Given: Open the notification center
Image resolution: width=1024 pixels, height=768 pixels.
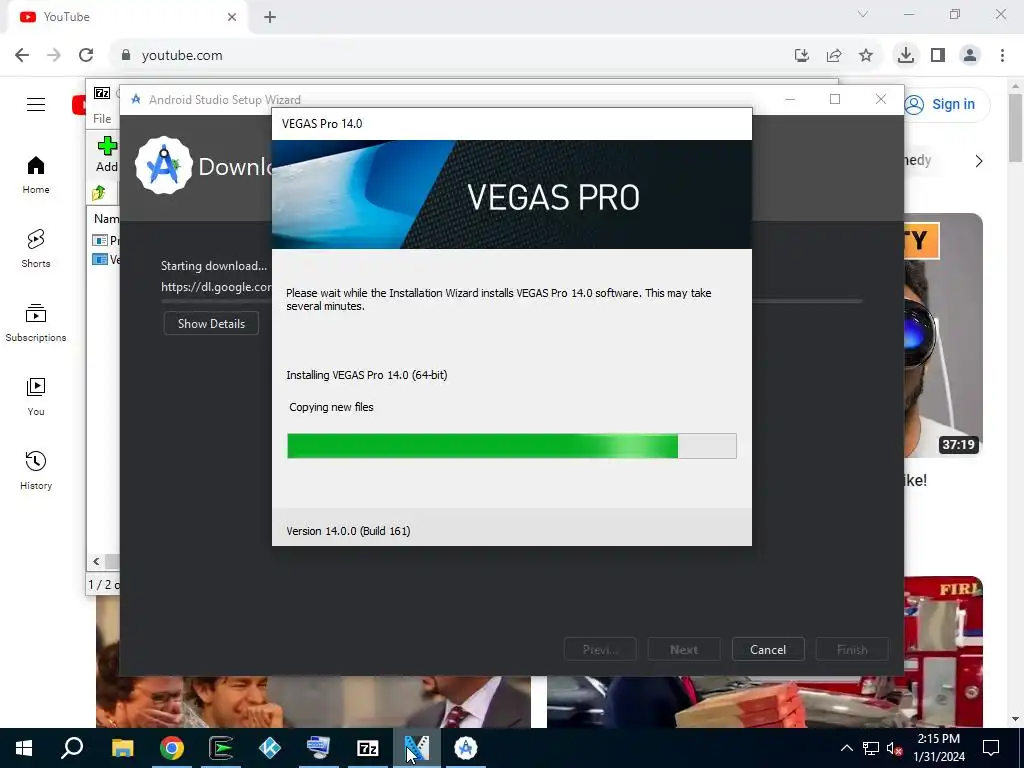Looking at the screenshot, I should [991, 748].
